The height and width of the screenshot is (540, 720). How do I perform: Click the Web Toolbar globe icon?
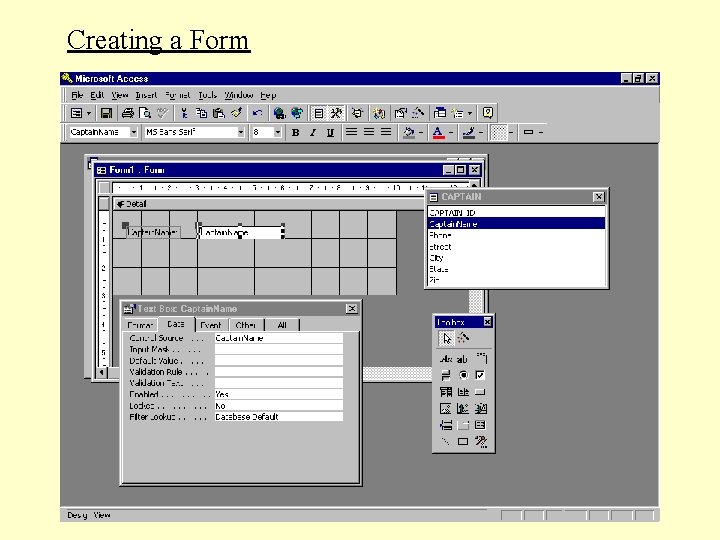tap(297, 113)
